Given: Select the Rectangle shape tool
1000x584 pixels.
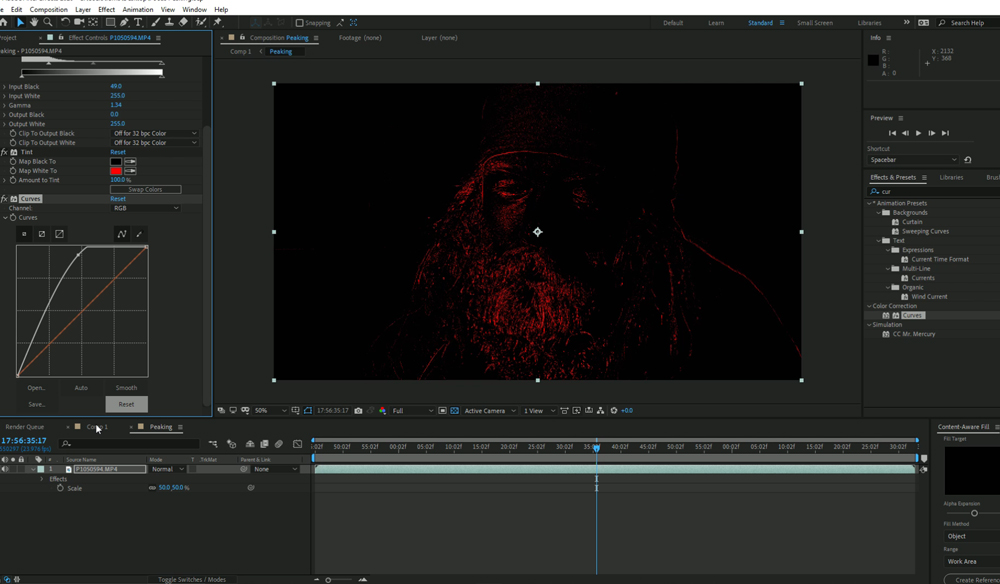Looking at the screenshot, I should [x=110, y=22].
